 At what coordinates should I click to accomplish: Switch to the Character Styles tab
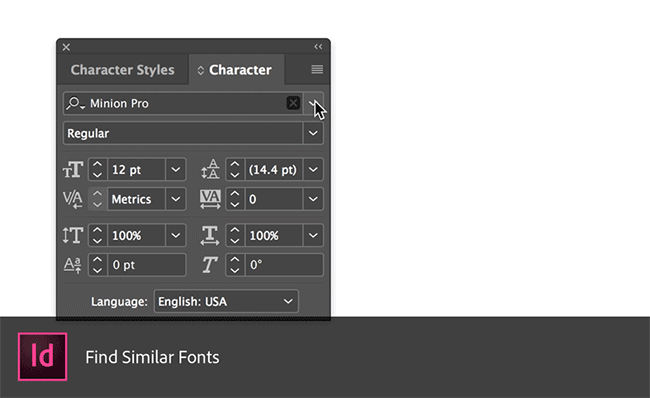click(x=122, y=70)
